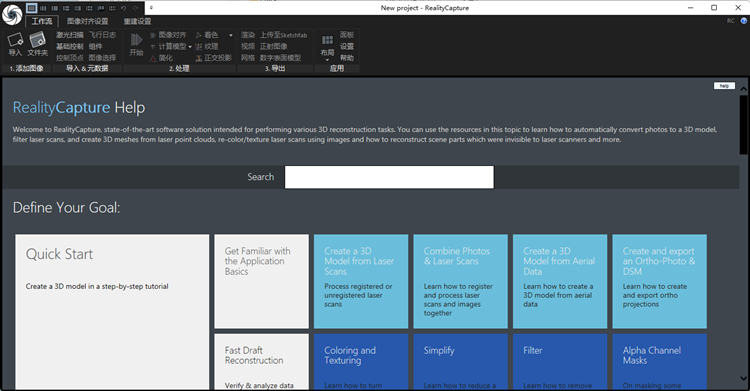750x391 pixels.
Task: Click 控制顶点 in import metadata group
Action: (70, 58)
